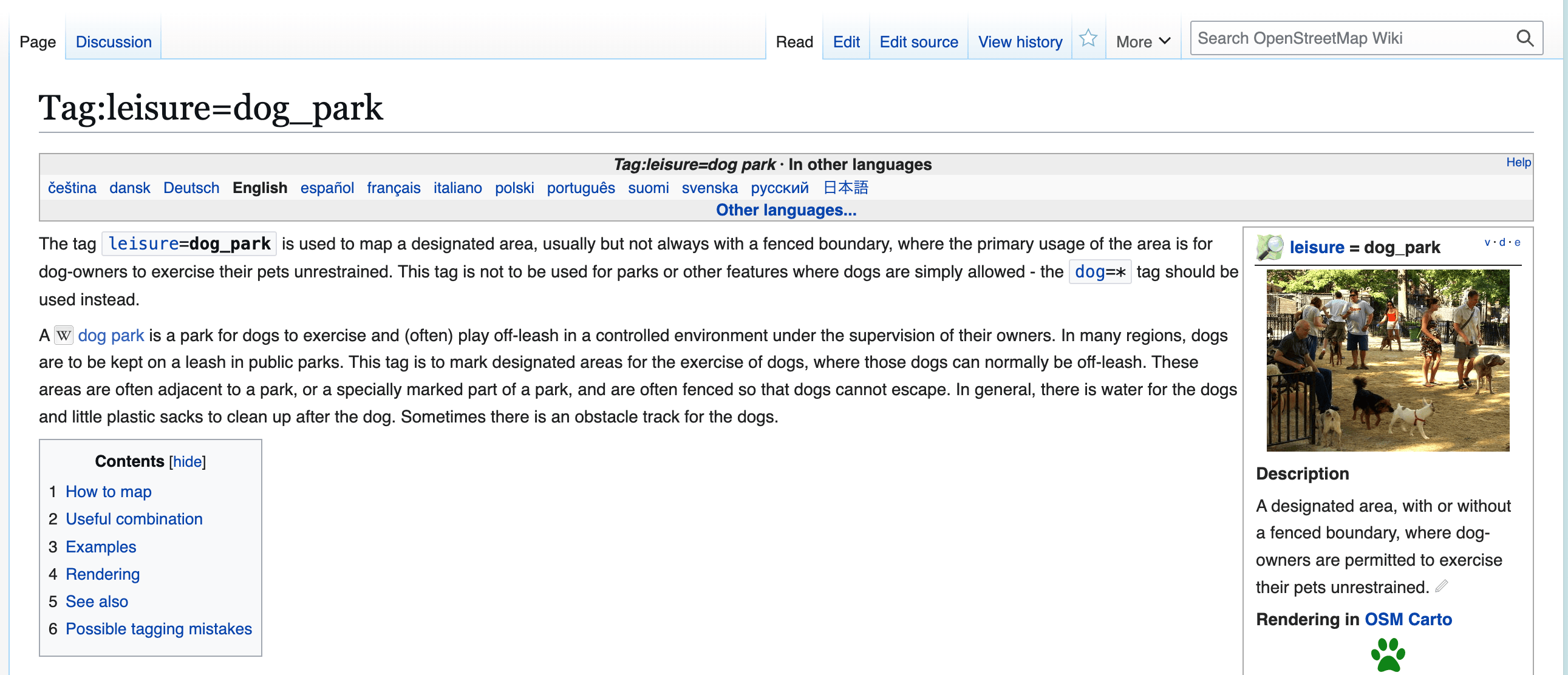Focus the Search OpenStreetMap Wiki field

tap(1351, 38)
